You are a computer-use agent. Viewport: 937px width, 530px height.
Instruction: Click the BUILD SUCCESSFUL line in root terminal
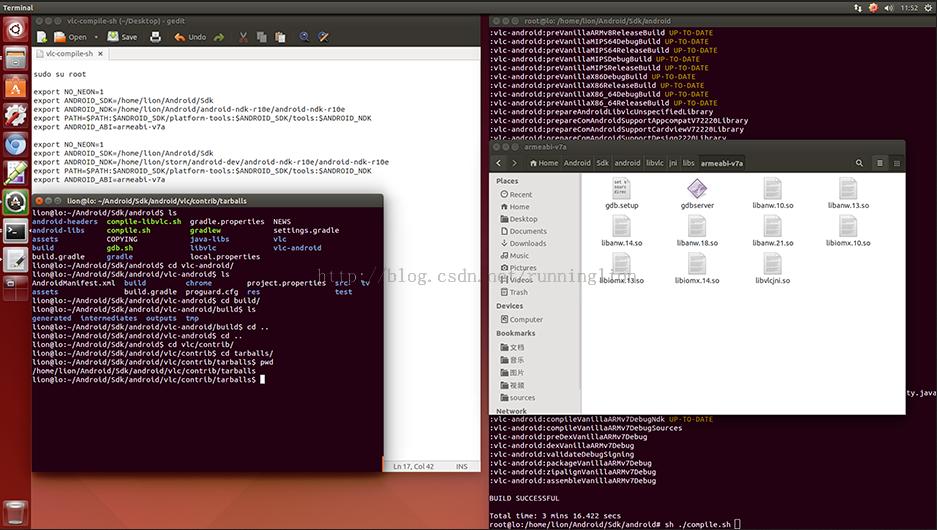[524, 498]
